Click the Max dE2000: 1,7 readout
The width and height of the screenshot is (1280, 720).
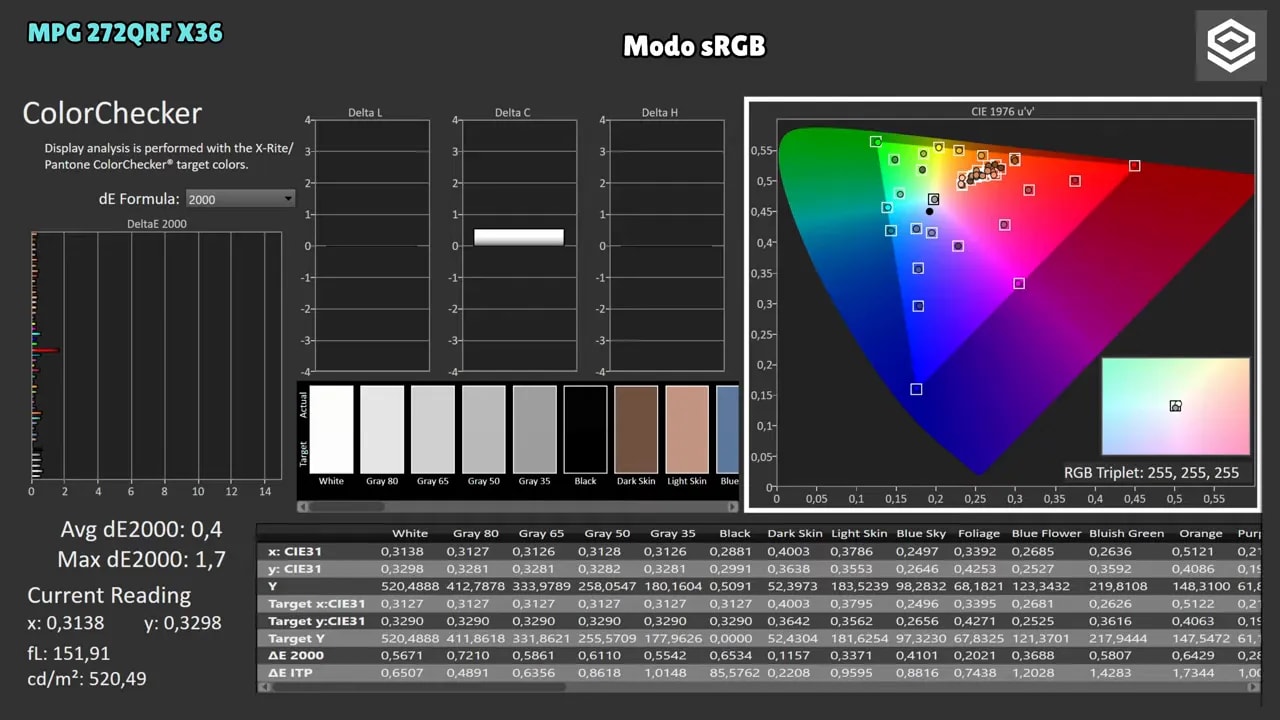point(142,559)
